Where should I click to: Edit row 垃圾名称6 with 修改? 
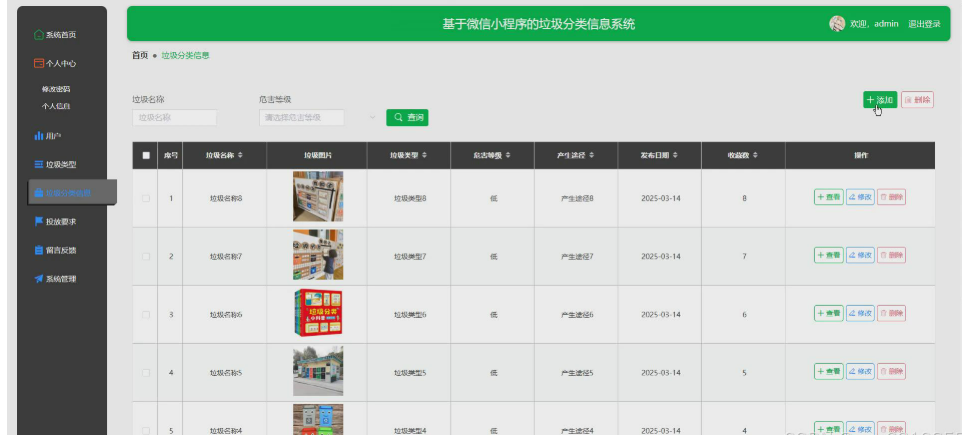pos(860,314)
